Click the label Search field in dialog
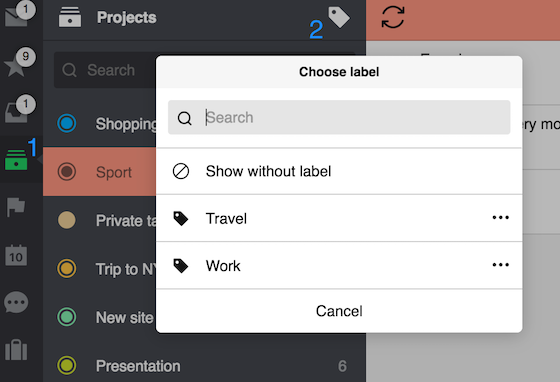 [339, 117]
